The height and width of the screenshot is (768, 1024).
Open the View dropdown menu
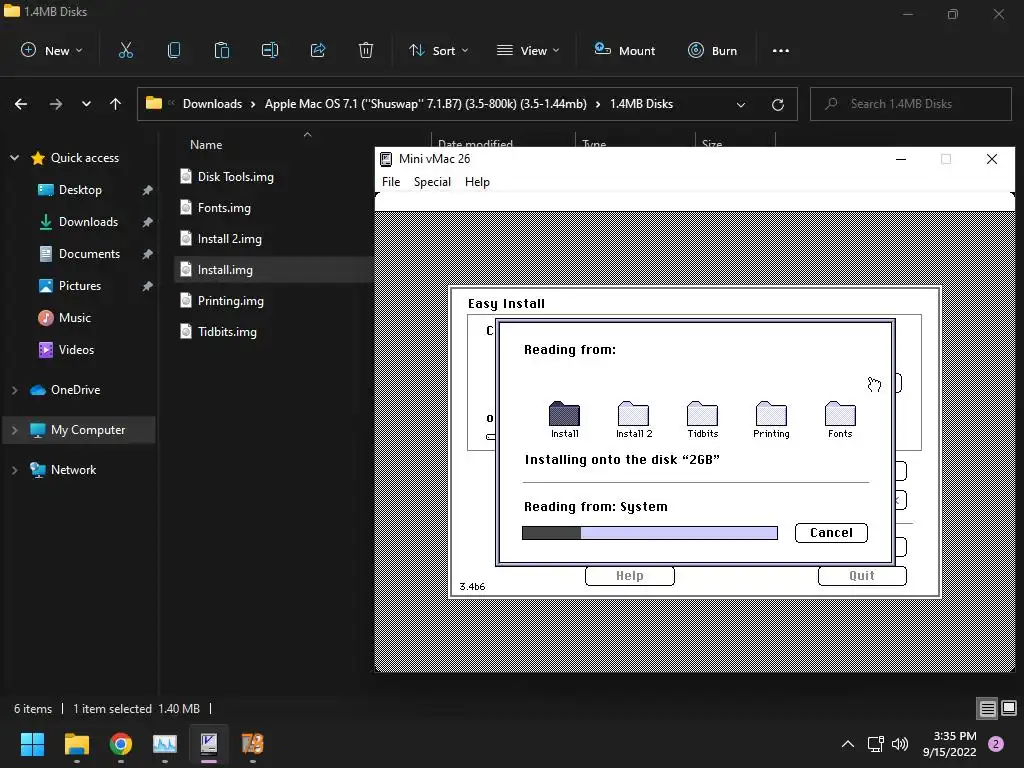click(528, 50)
